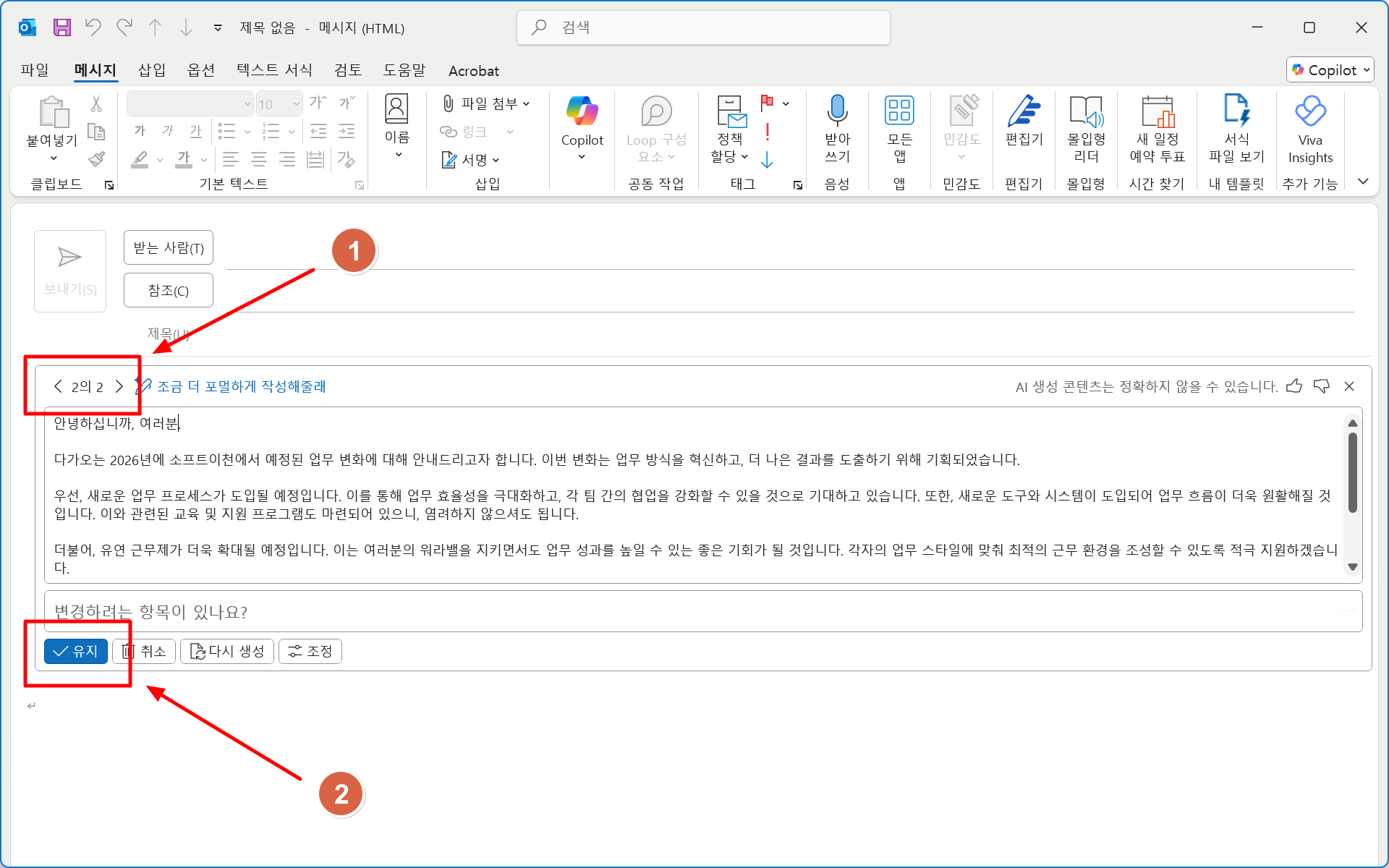1389x868 pixels.
Task: Toggle the low importance down arrow
Action: click(x=768, y=160)
